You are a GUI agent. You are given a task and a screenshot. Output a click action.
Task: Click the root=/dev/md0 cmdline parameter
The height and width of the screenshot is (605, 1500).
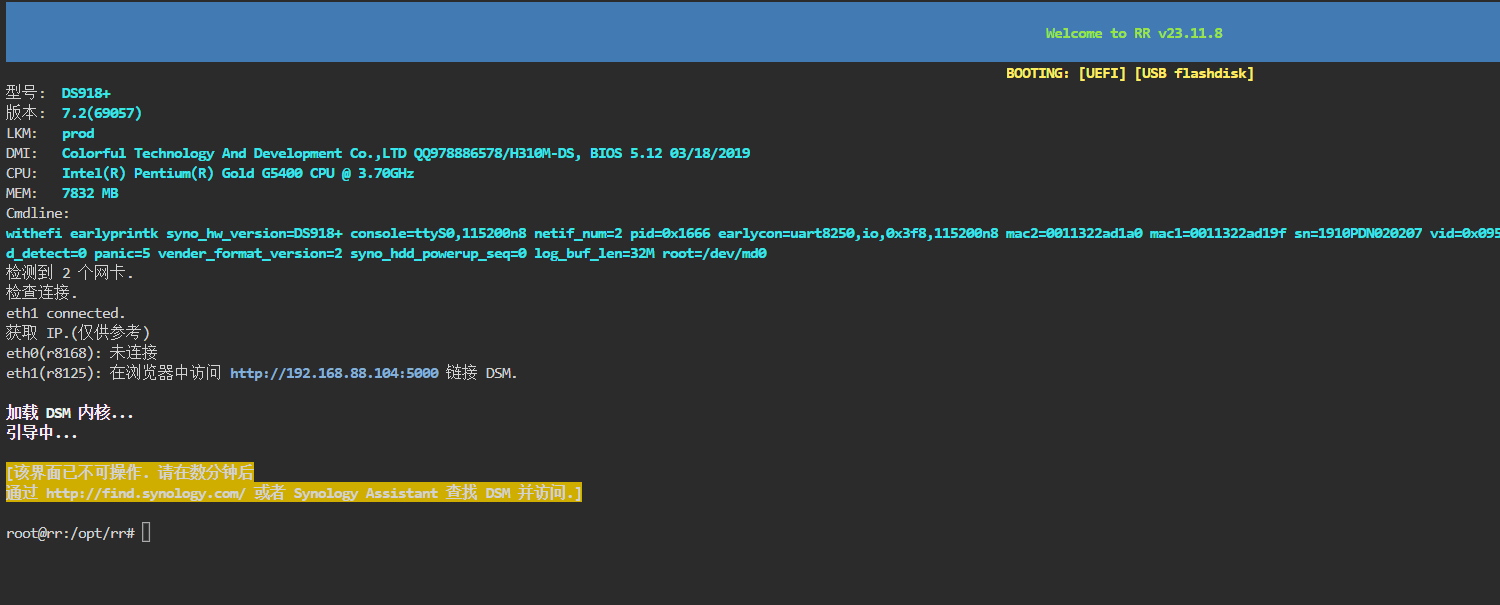[714, 253]
